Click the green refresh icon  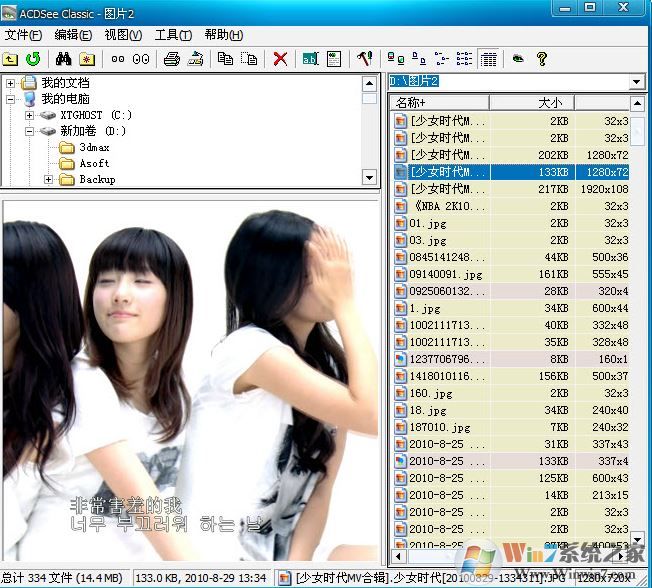tap(33, 59)
